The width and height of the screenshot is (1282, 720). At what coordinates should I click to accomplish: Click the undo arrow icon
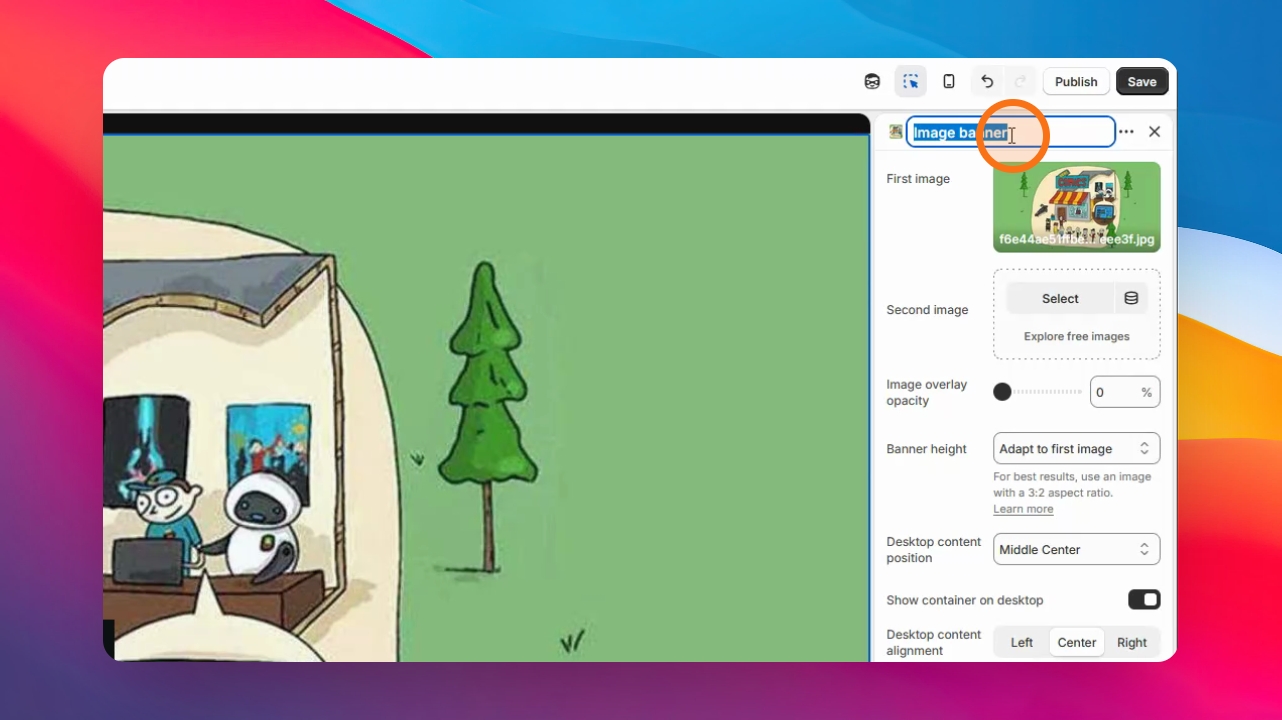[987, 82]
